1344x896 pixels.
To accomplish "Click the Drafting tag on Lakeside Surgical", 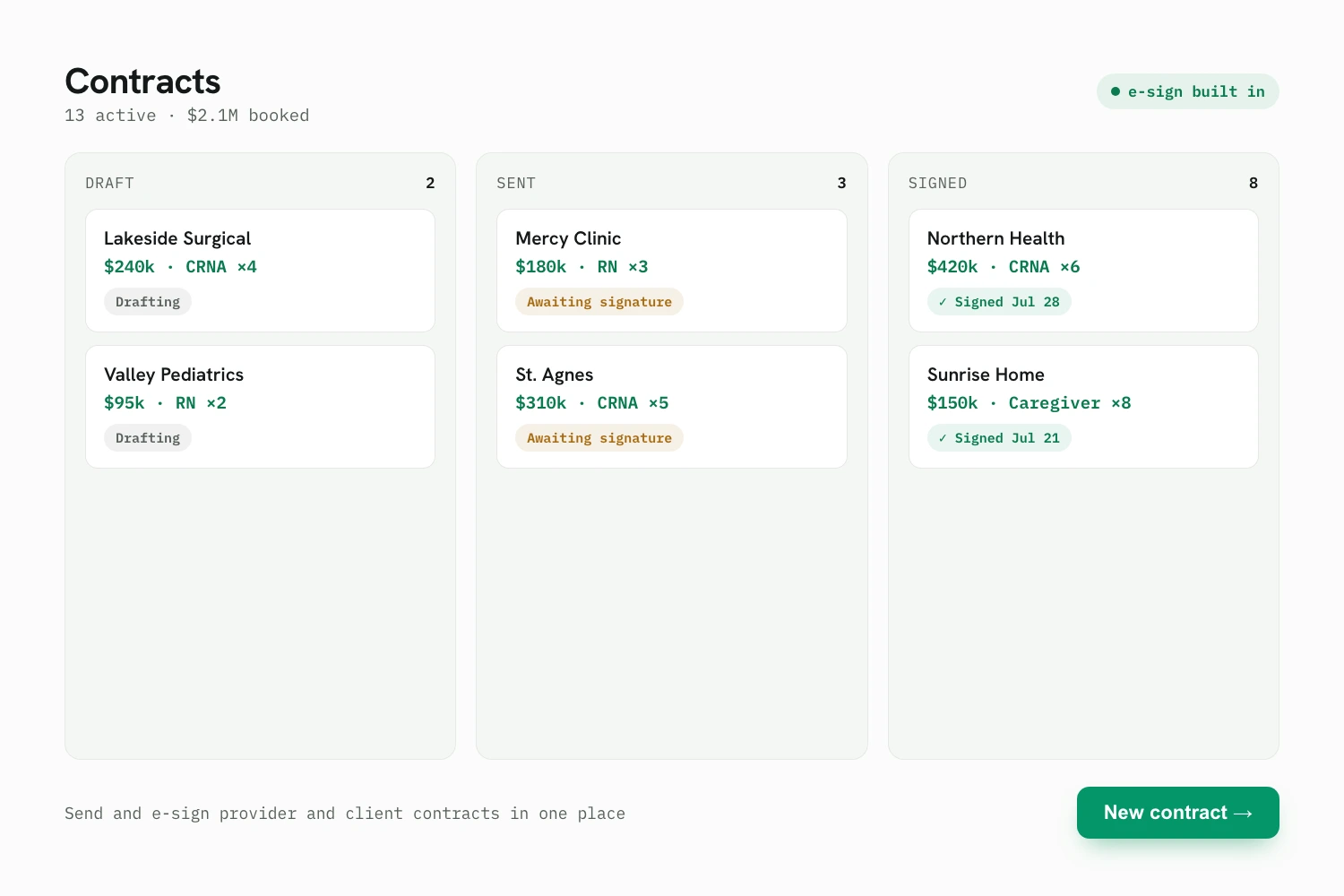I will point(148,302).
